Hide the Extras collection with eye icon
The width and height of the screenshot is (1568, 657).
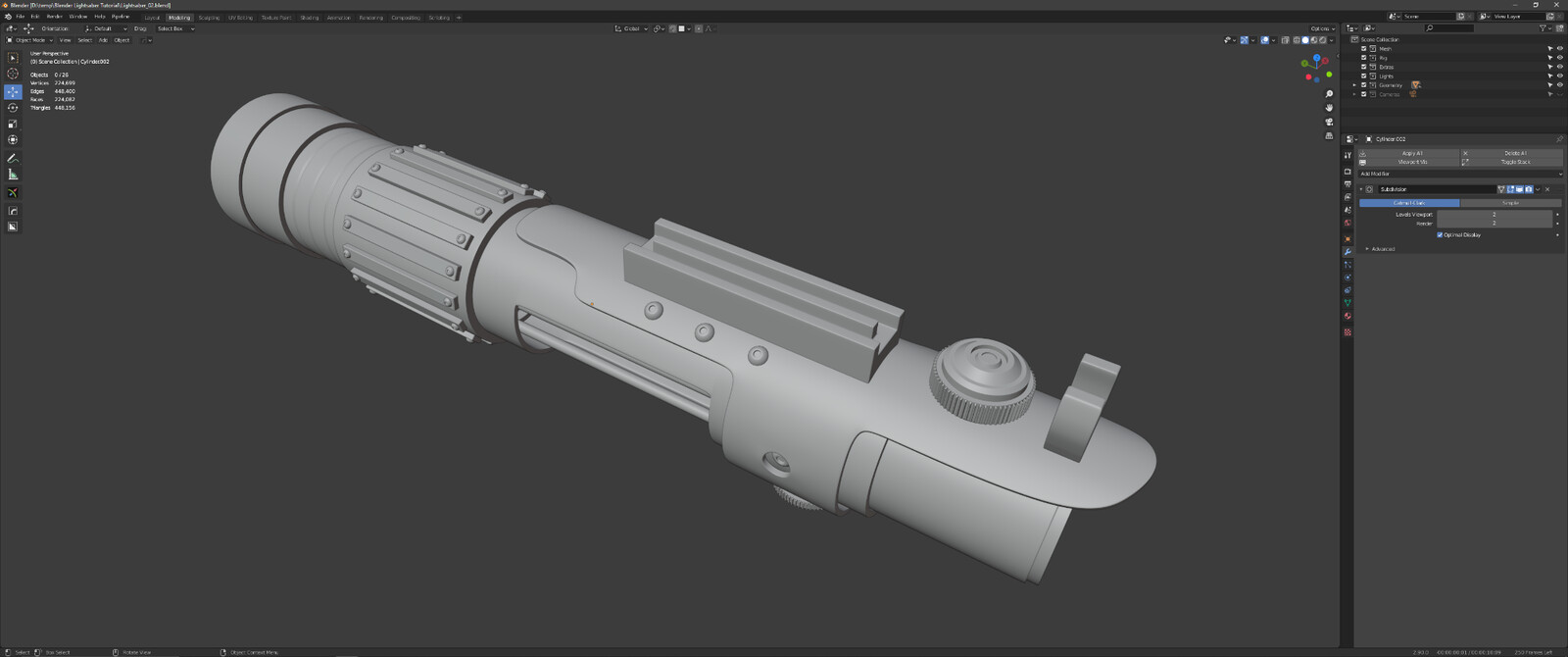(x=1560, y=67)
